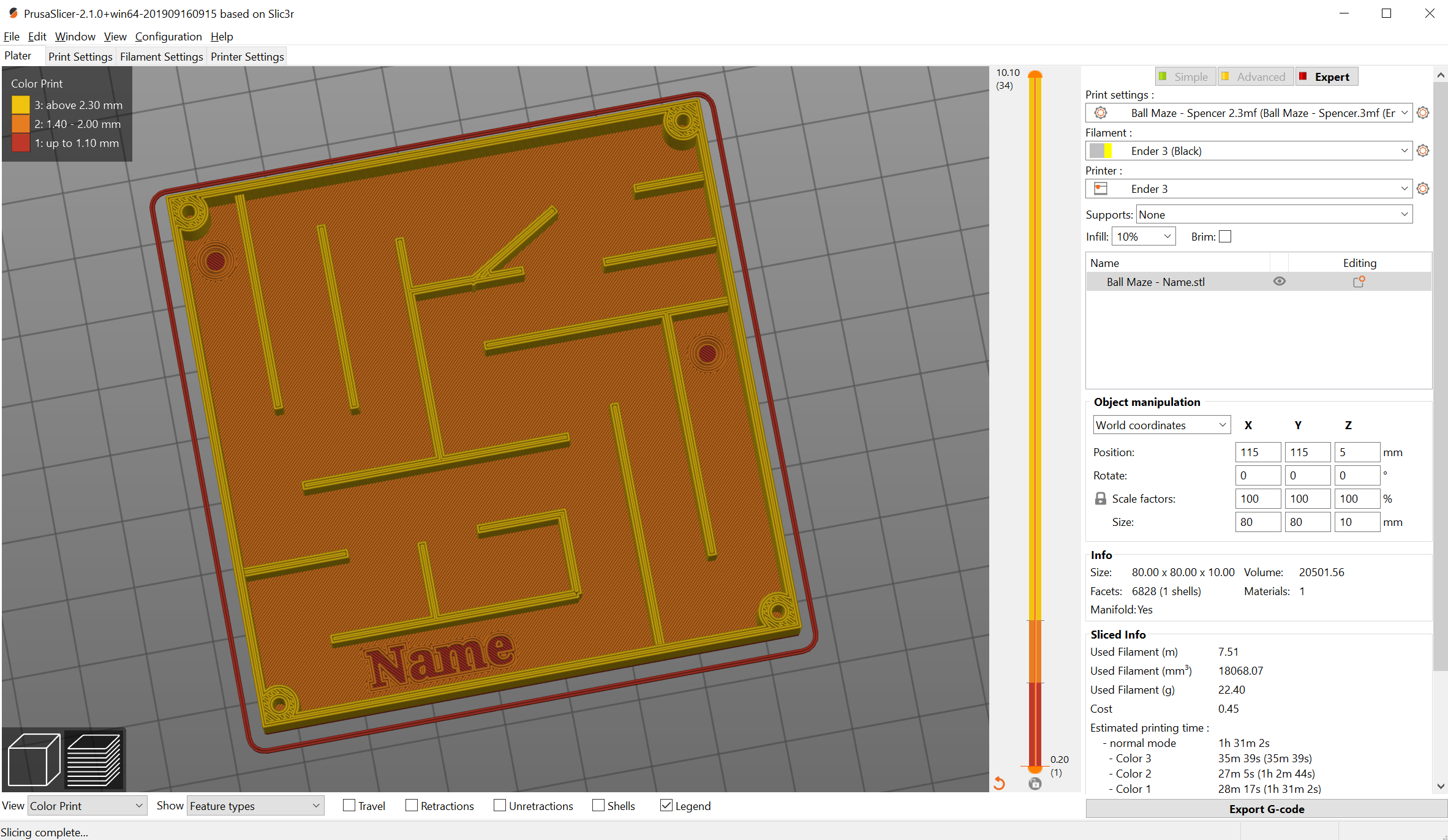
Task: Open the Filament settings gear icon
Action: (1422, 151)
